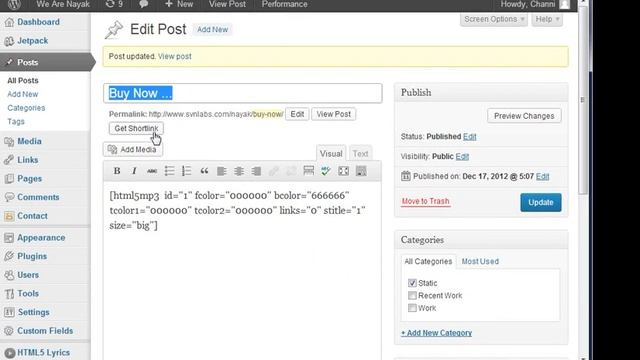Go to Links in the sidebar
Image resolution: width=640 pixels, height=360 pixels.
coord(28,160)
